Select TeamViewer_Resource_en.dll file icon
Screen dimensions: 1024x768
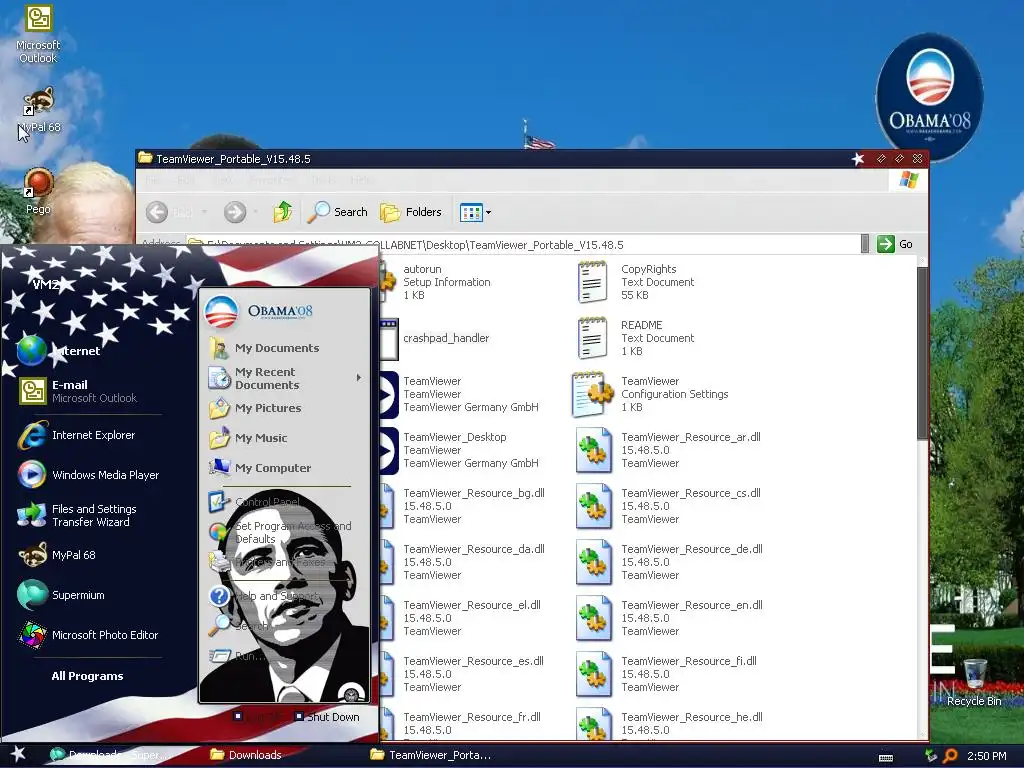point(593,618)
